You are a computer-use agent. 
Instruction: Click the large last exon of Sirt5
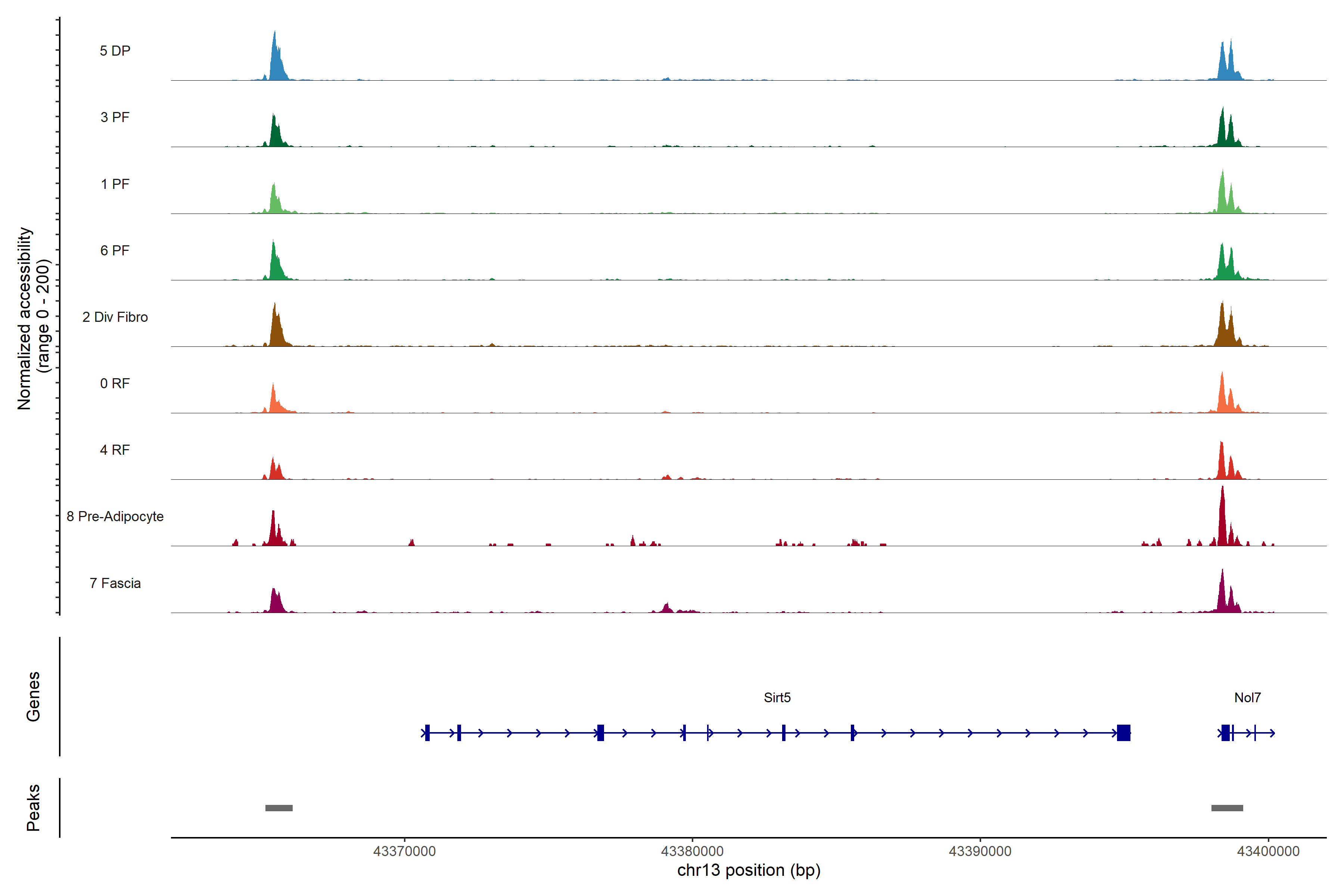tap(1123, 732)
